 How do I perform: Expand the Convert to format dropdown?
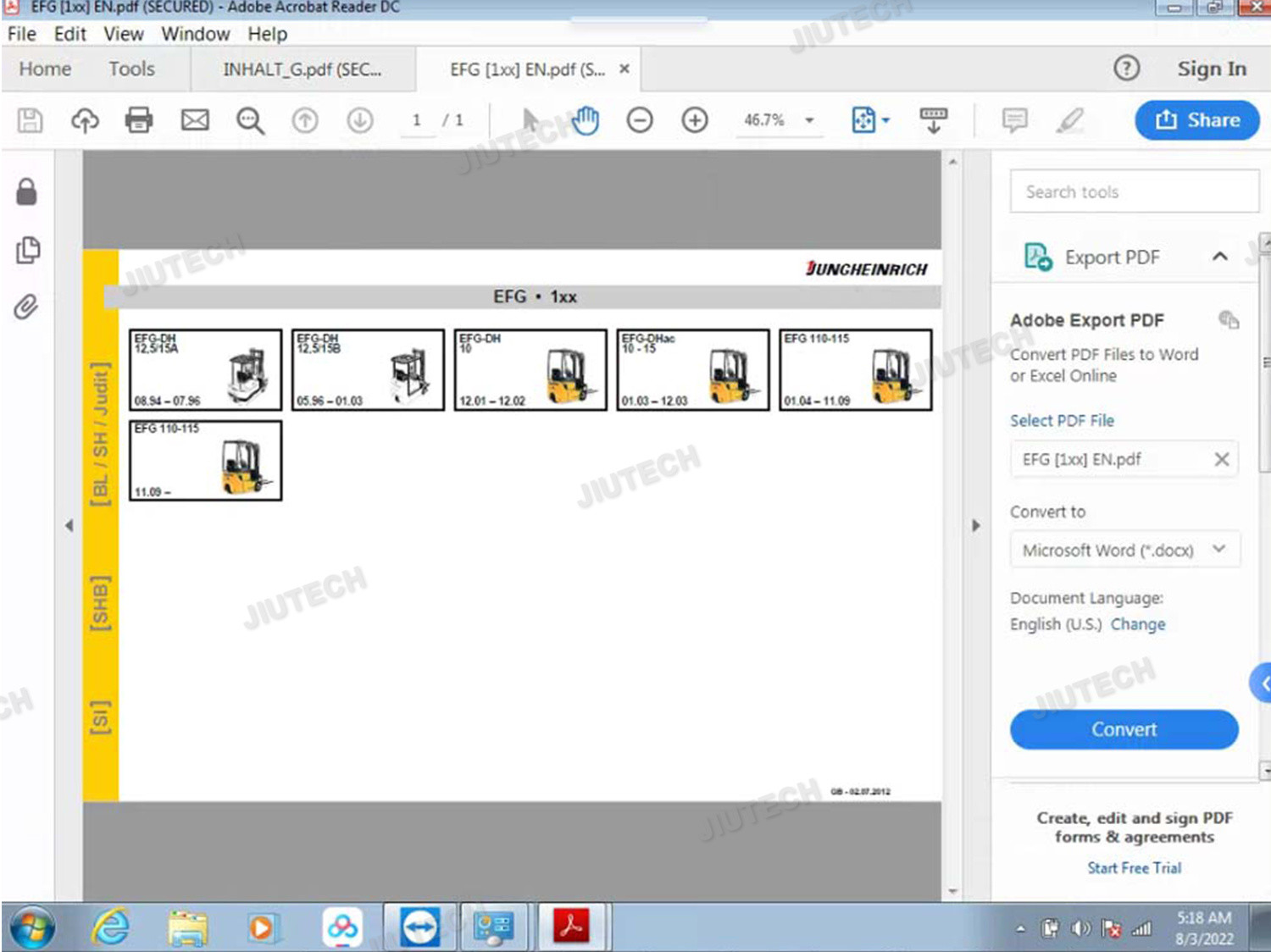click(1218, 549)
